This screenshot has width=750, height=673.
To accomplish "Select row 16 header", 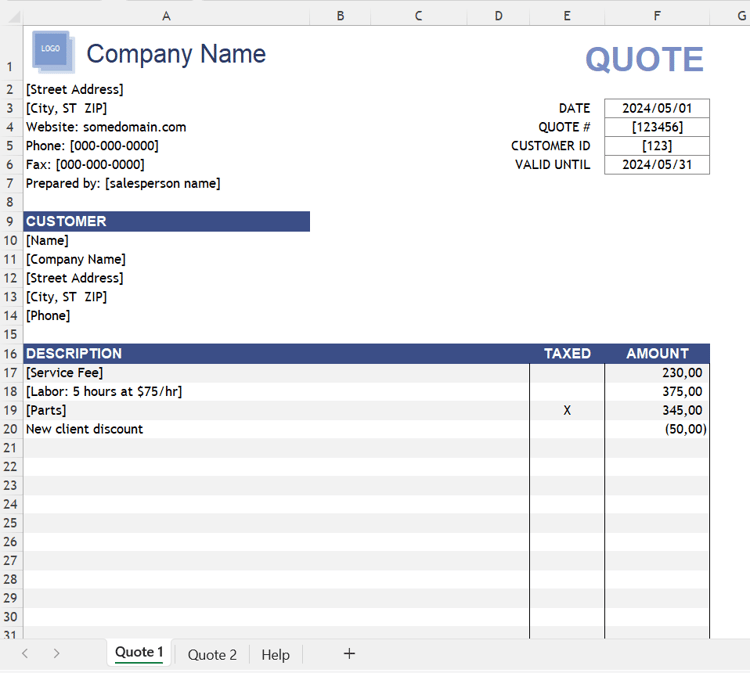I will click(x=11, y=353).
